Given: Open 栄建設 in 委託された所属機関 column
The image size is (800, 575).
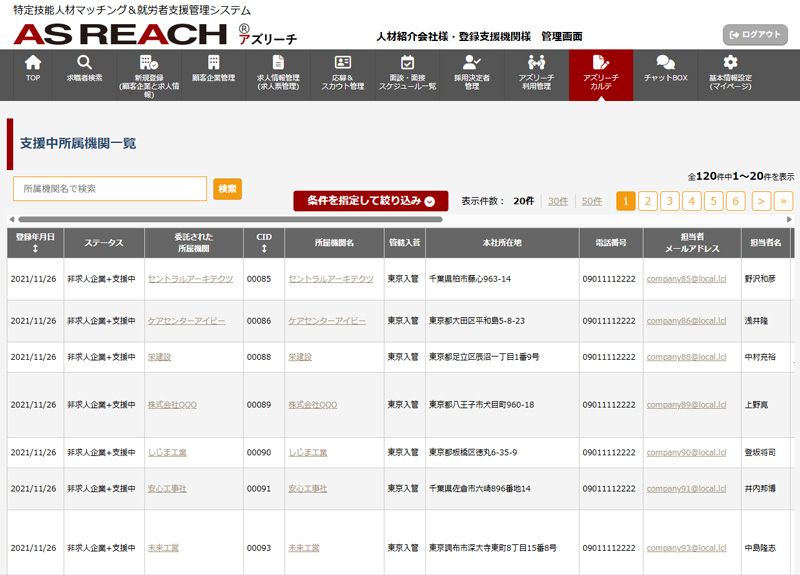Looking at the screenshot, I should (x=159, y=357).
